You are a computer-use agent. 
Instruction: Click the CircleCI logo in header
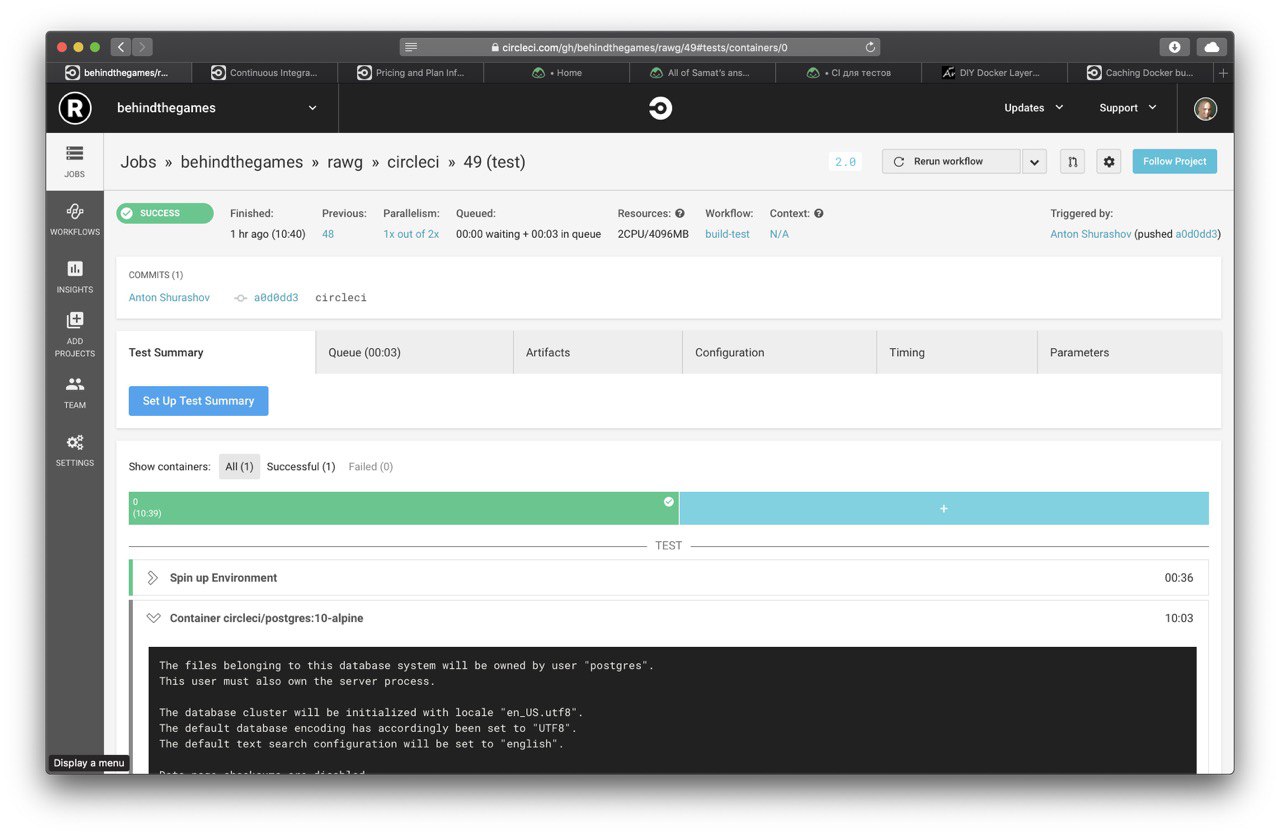point(660,108)
